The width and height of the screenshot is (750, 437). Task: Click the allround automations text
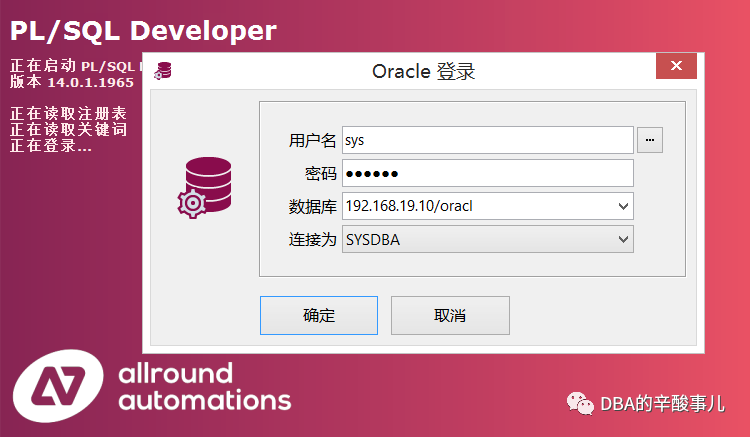click(205, 387)
